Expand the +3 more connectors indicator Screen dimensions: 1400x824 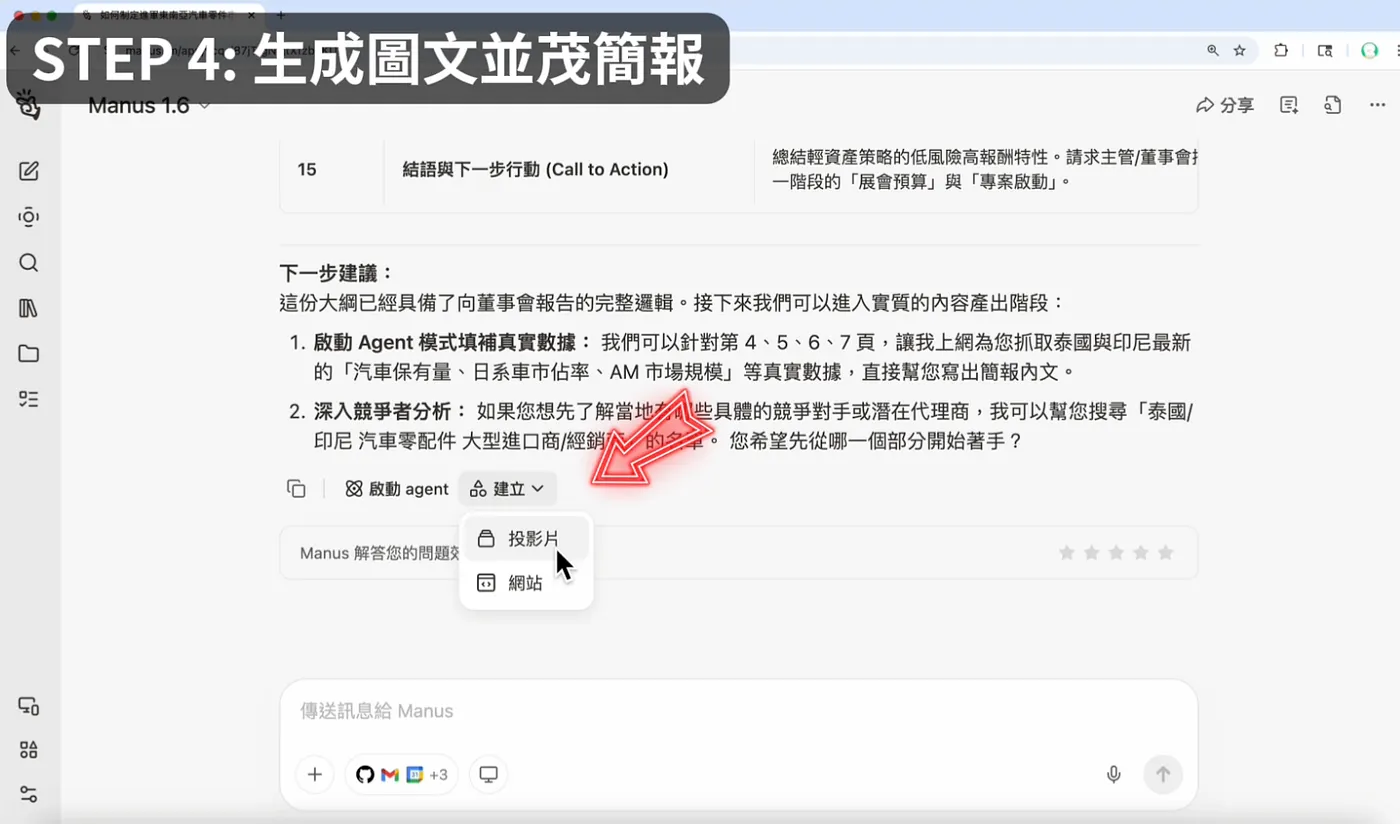[x=438, y=774]
